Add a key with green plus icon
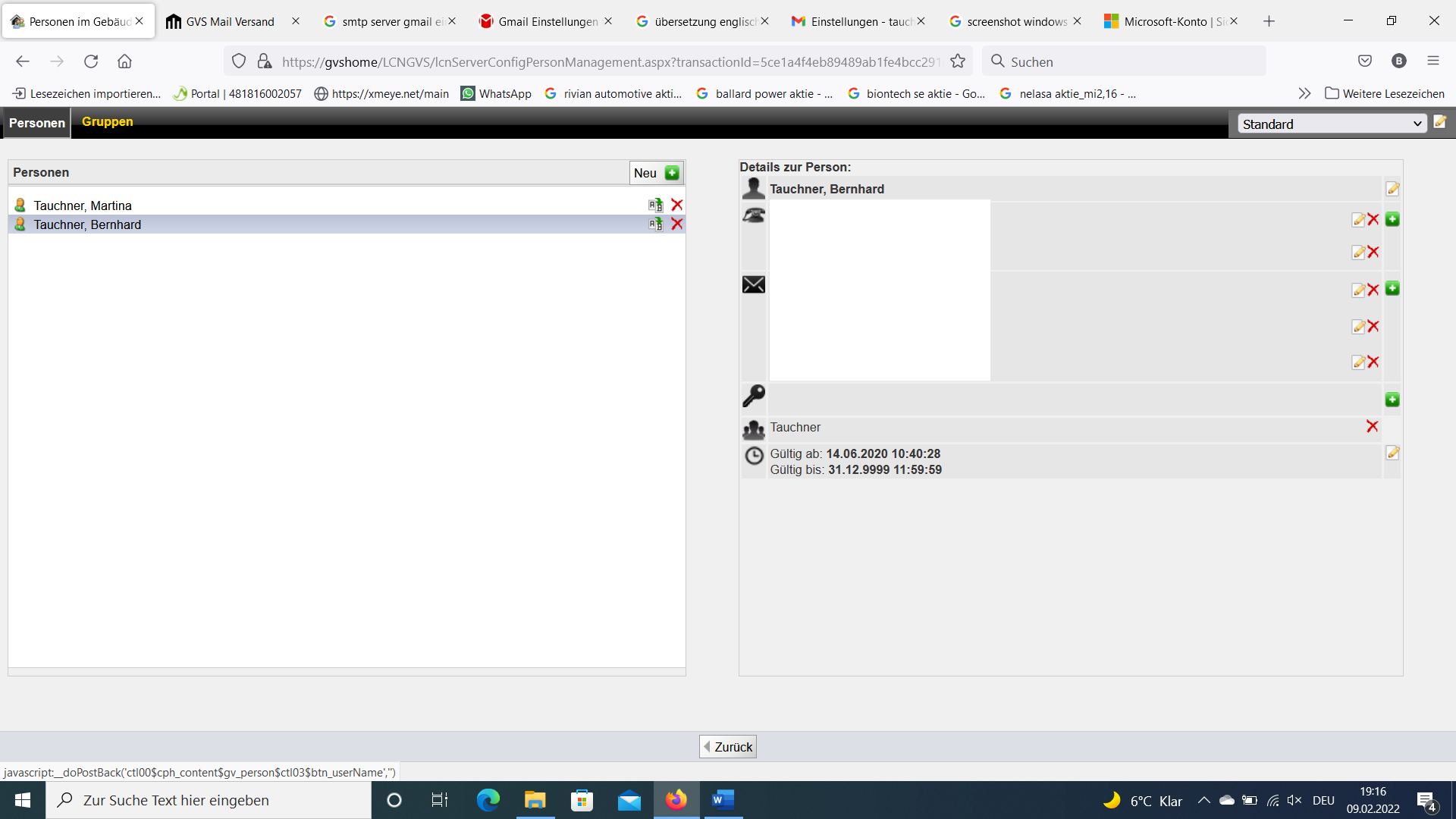The image size is (1456, 819). click(x=1392, y=400)
